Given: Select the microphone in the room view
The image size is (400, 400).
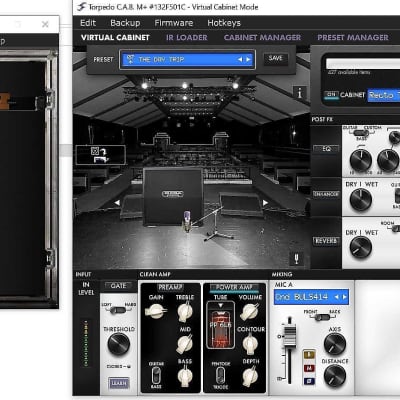Looking at the screenshot, I should [188, 222].
